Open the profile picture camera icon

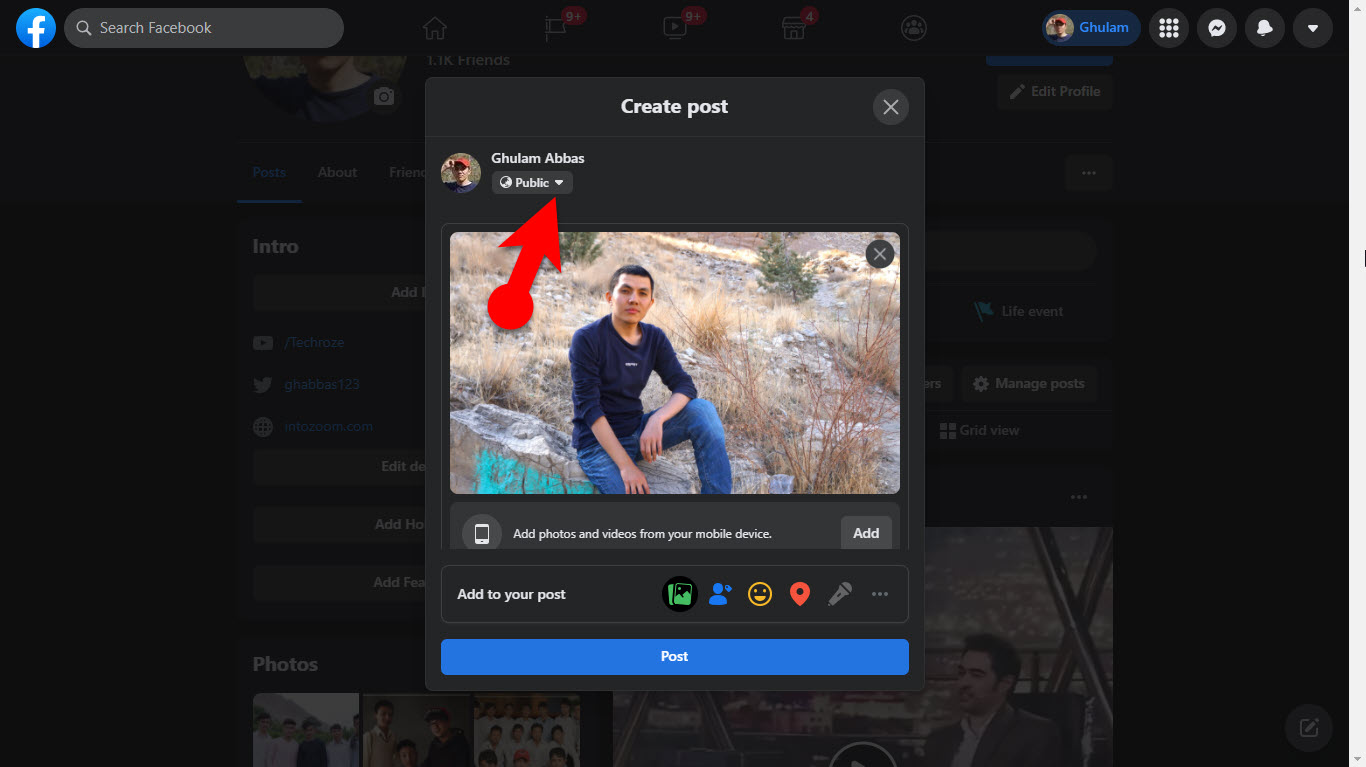coord(384,96)
